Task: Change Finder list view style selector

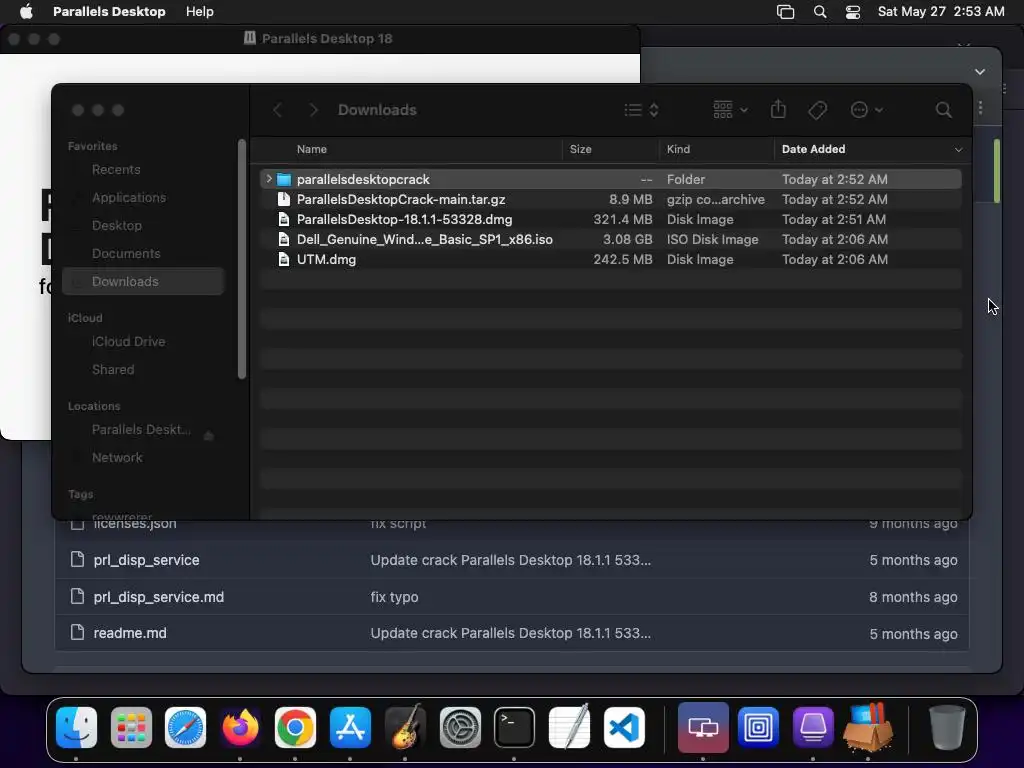Action: 641,110
